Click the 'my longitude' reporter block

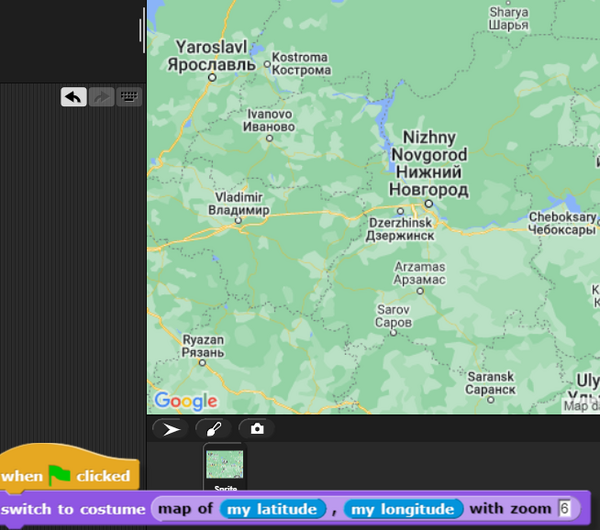click(403, 509)
